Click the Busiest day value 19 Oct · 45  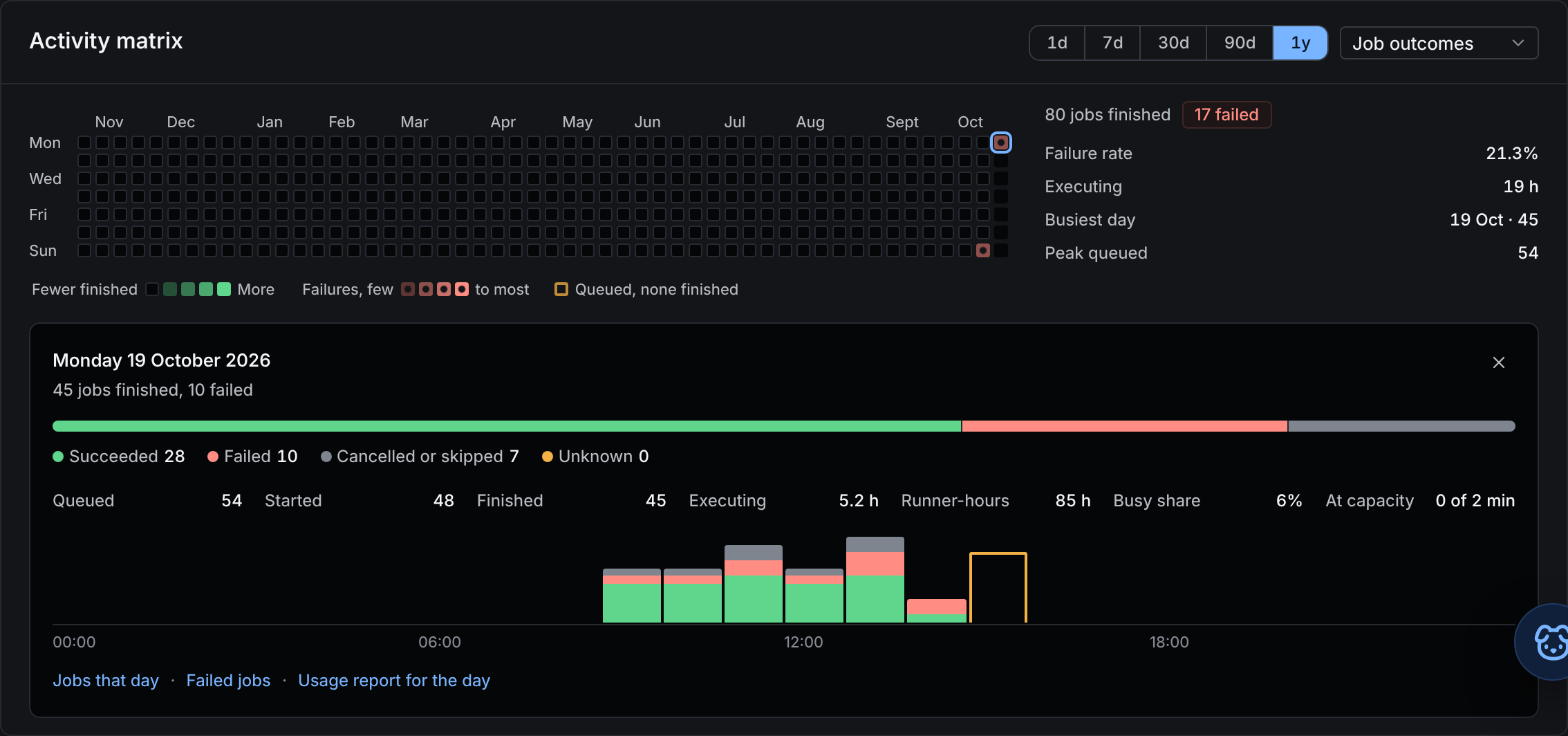coord(1493,220)
